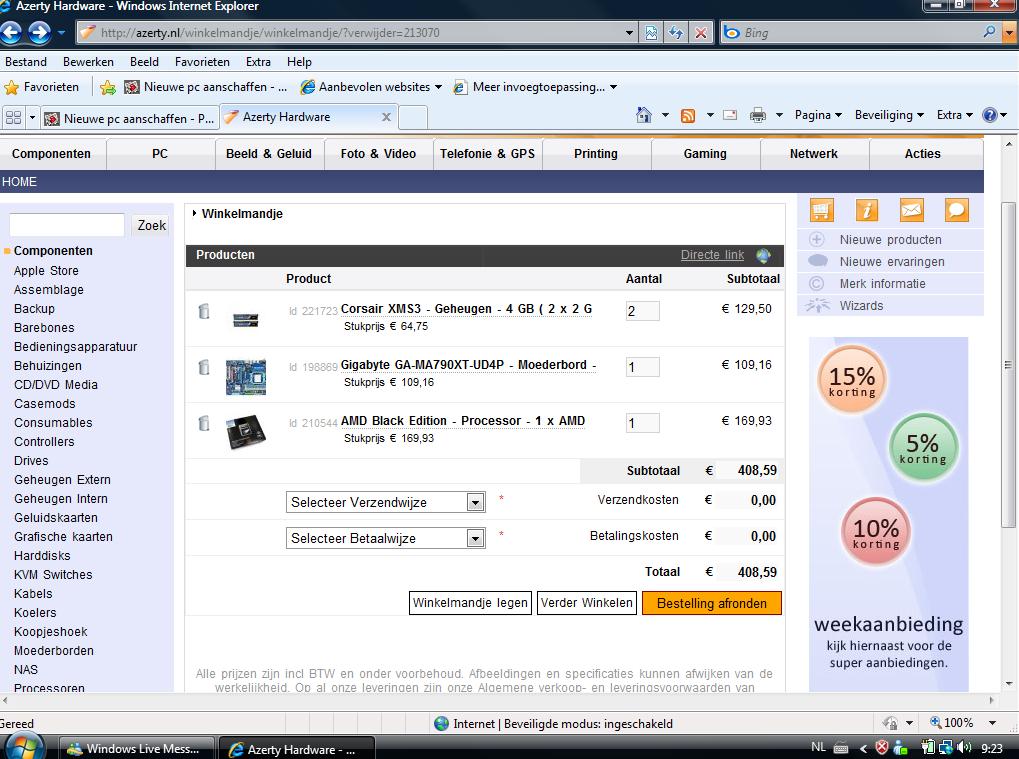Image resolution: width=1019 pixels, height=759 pixels.
Task: Click the Gigabyte motherboard thumbnail image
Action: [246, 377]
